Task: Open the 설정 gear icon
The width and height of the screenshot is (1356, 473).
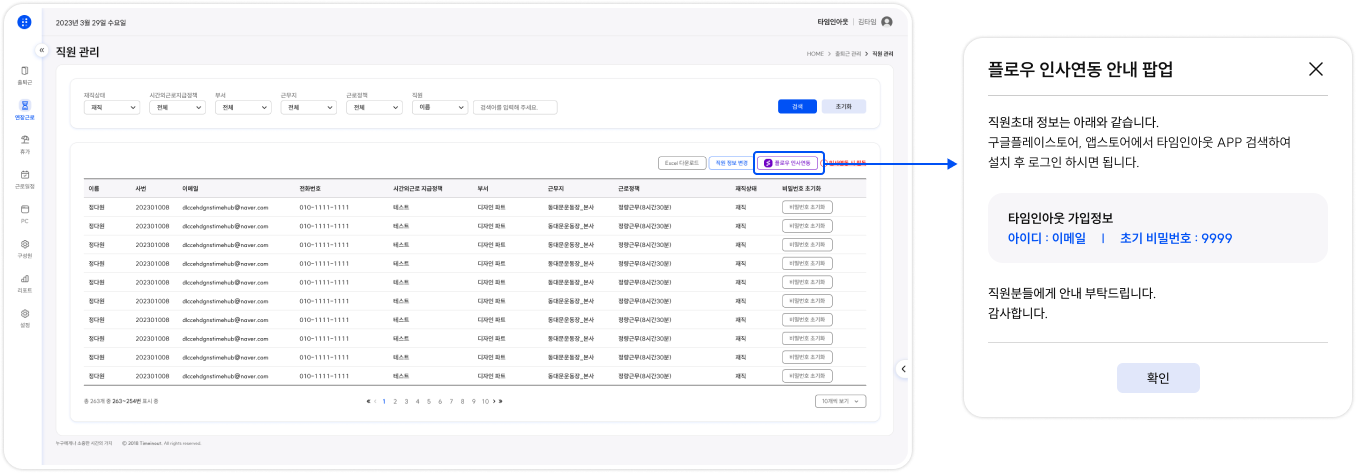Action: coord(24,316)
